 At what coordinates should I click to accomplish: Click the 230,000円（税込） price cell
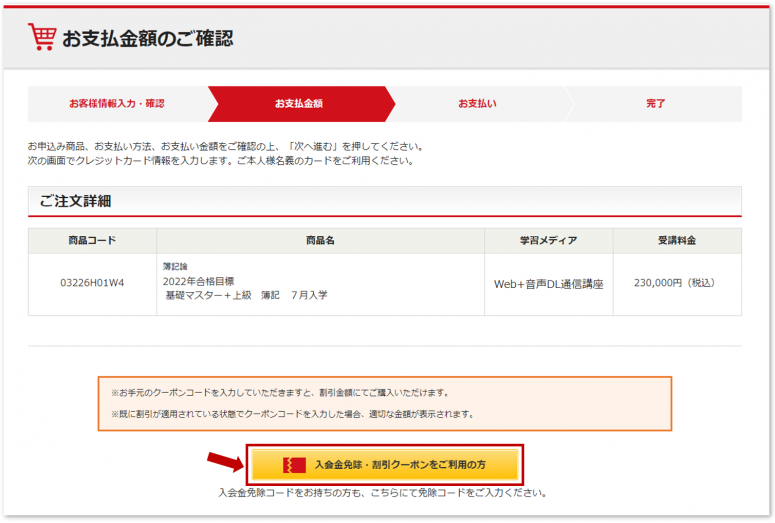point(677,283)
